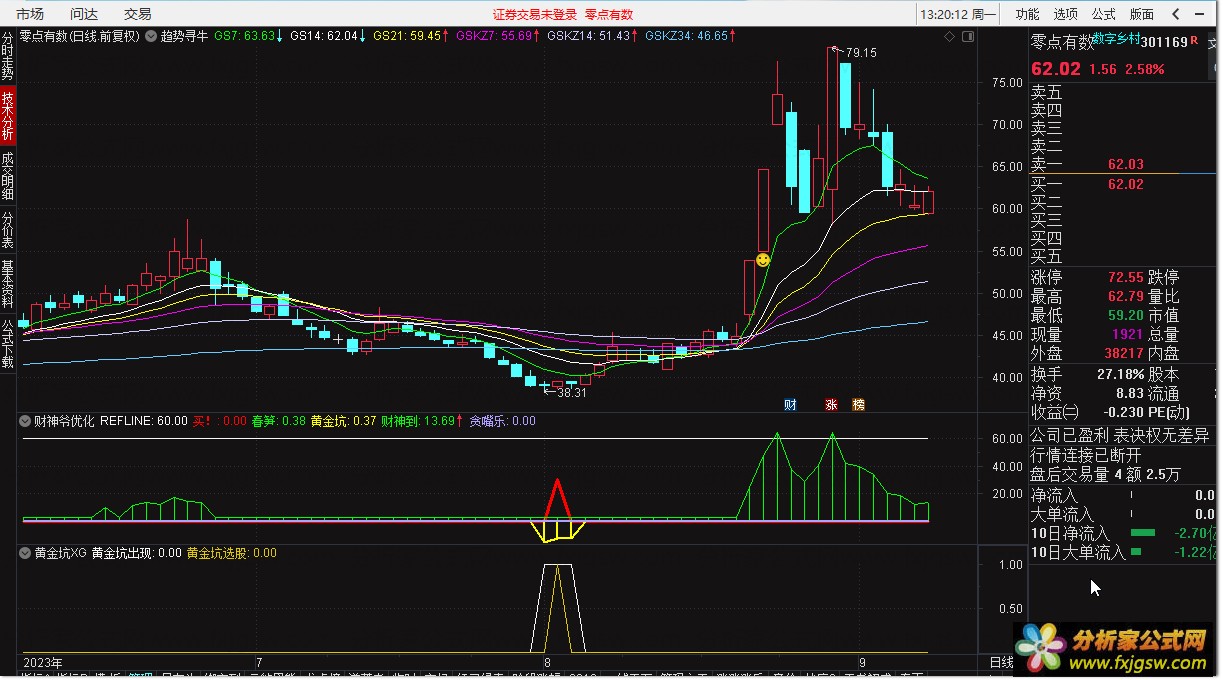Click the 财神到 indicator value label
Image resolution: width=1223 pixels, height=680 pixels.
(x=422, y=421)
